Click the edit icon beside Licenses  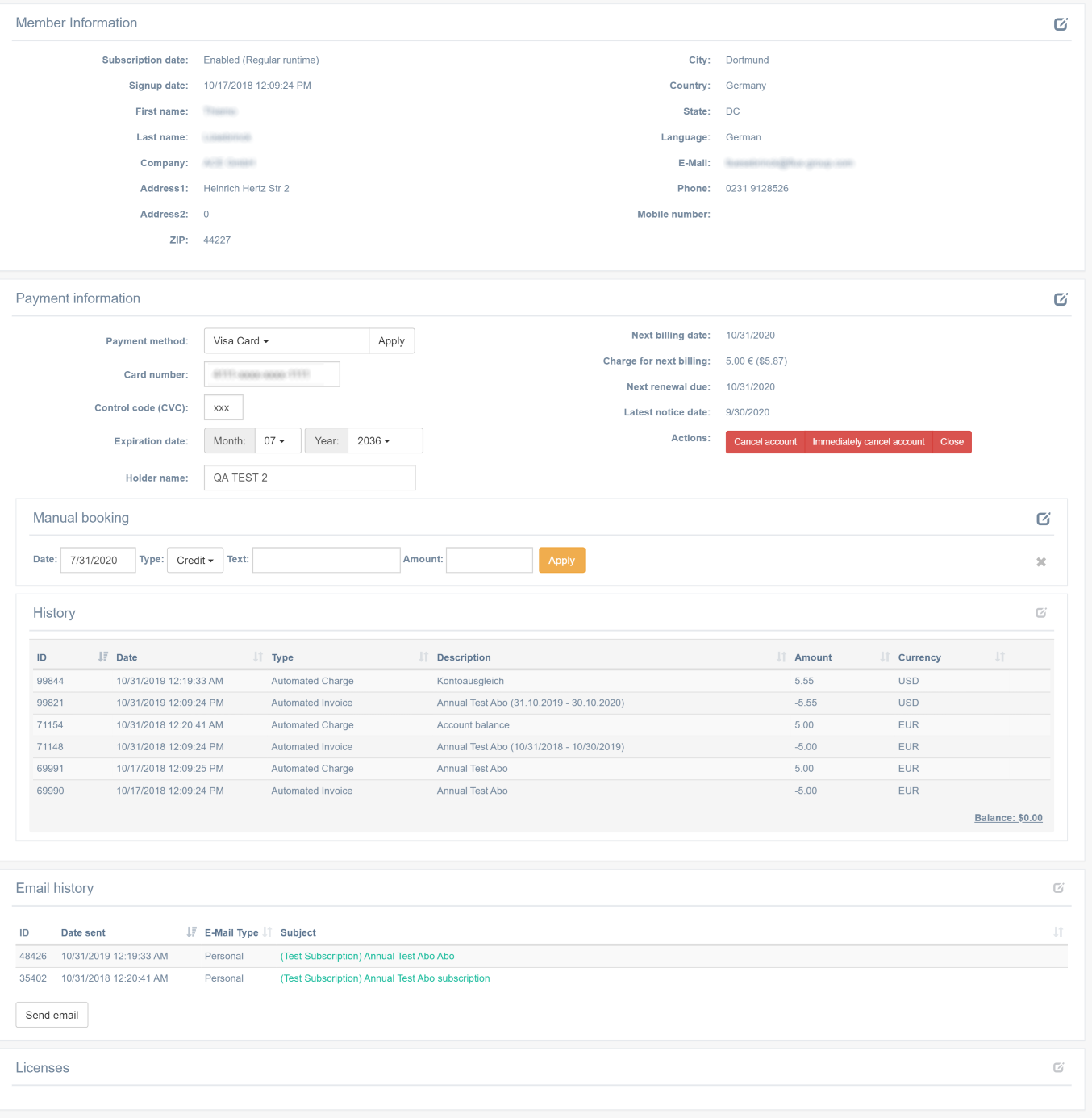click(x=1058, y=1068)
